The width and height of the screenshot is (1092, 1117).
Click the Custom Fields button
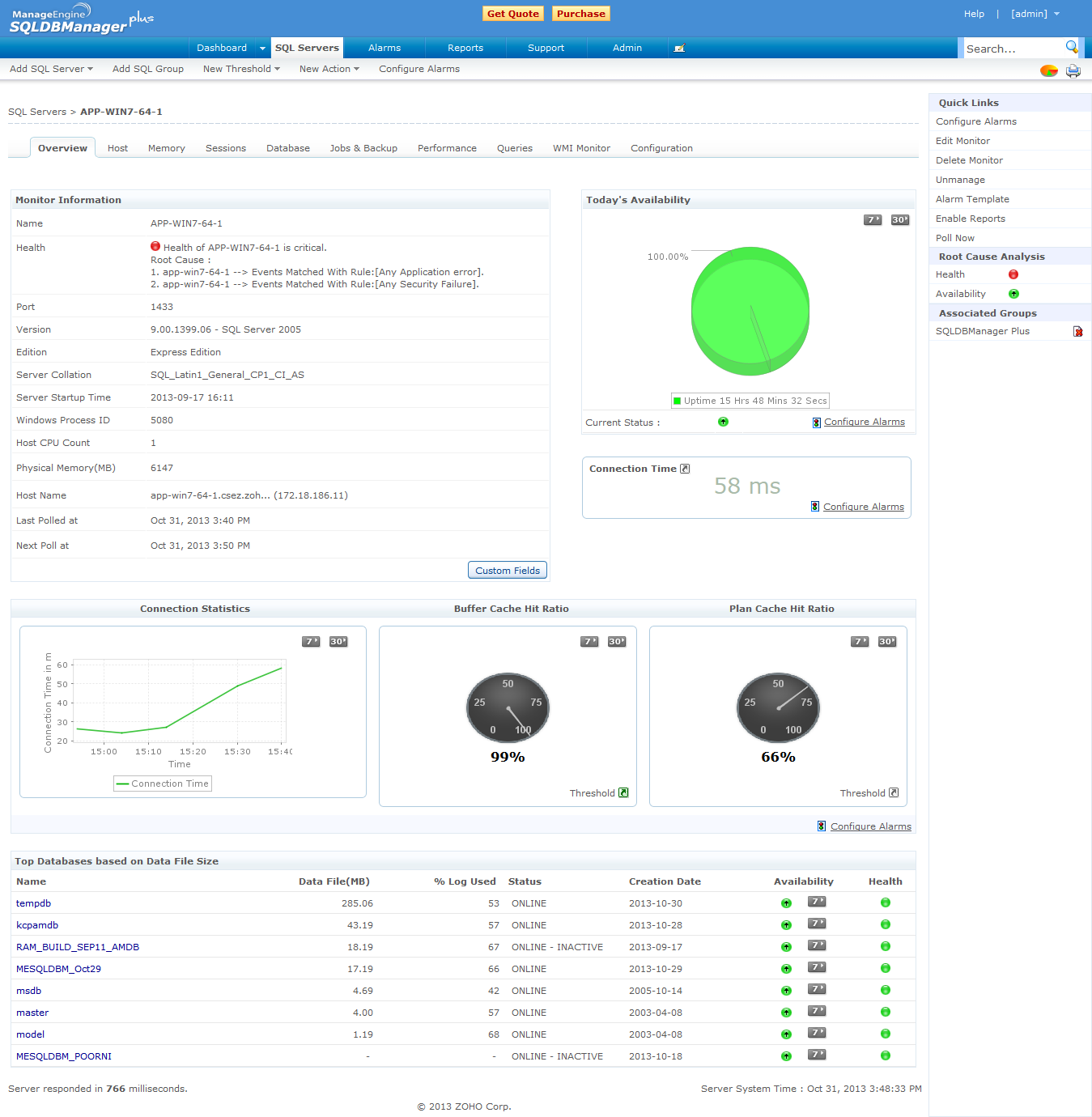click(x=508, y=571)
